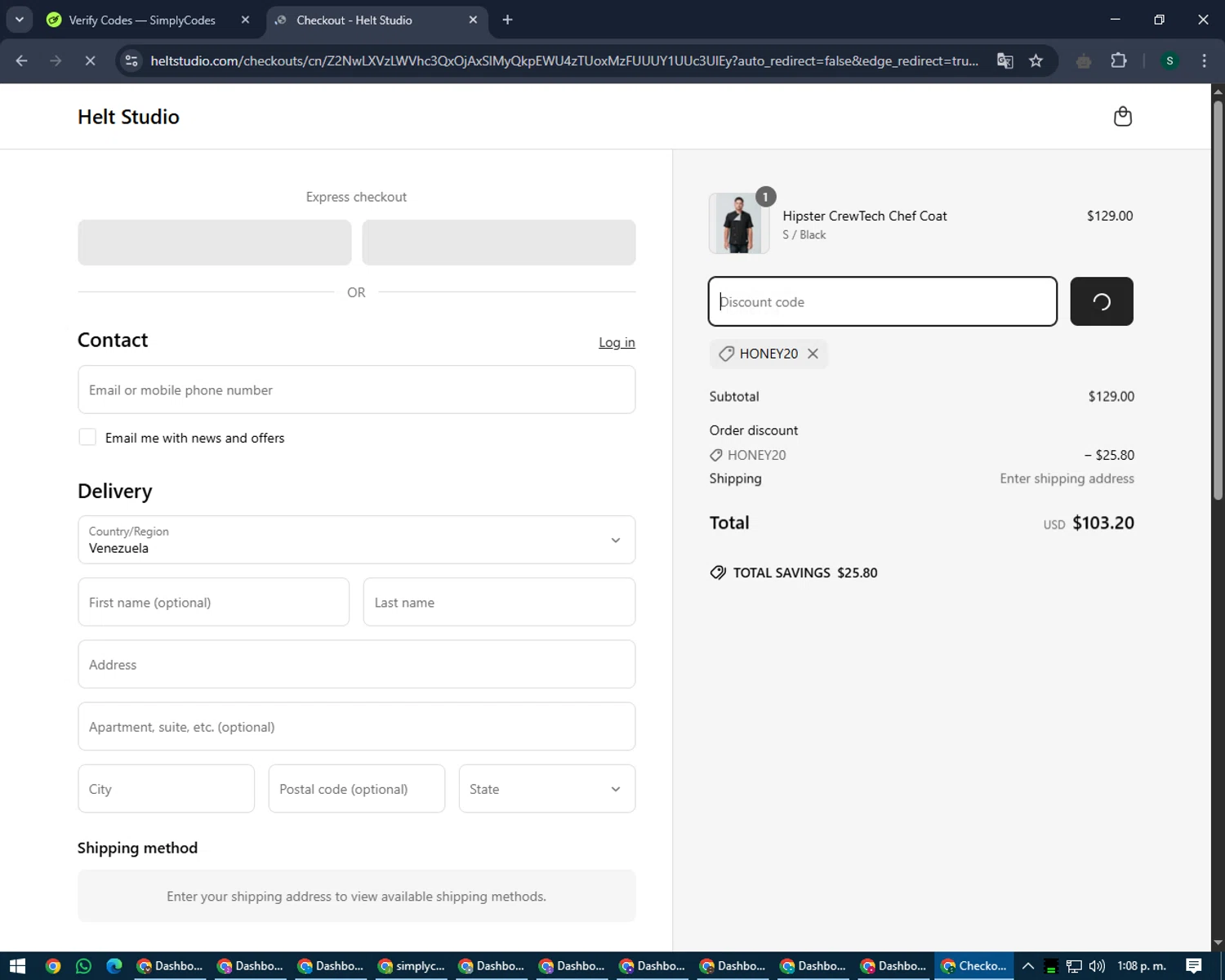This screenshot has height=980, width=1225.
Task: Click the go forward arrow
Action: pos(56,60)
